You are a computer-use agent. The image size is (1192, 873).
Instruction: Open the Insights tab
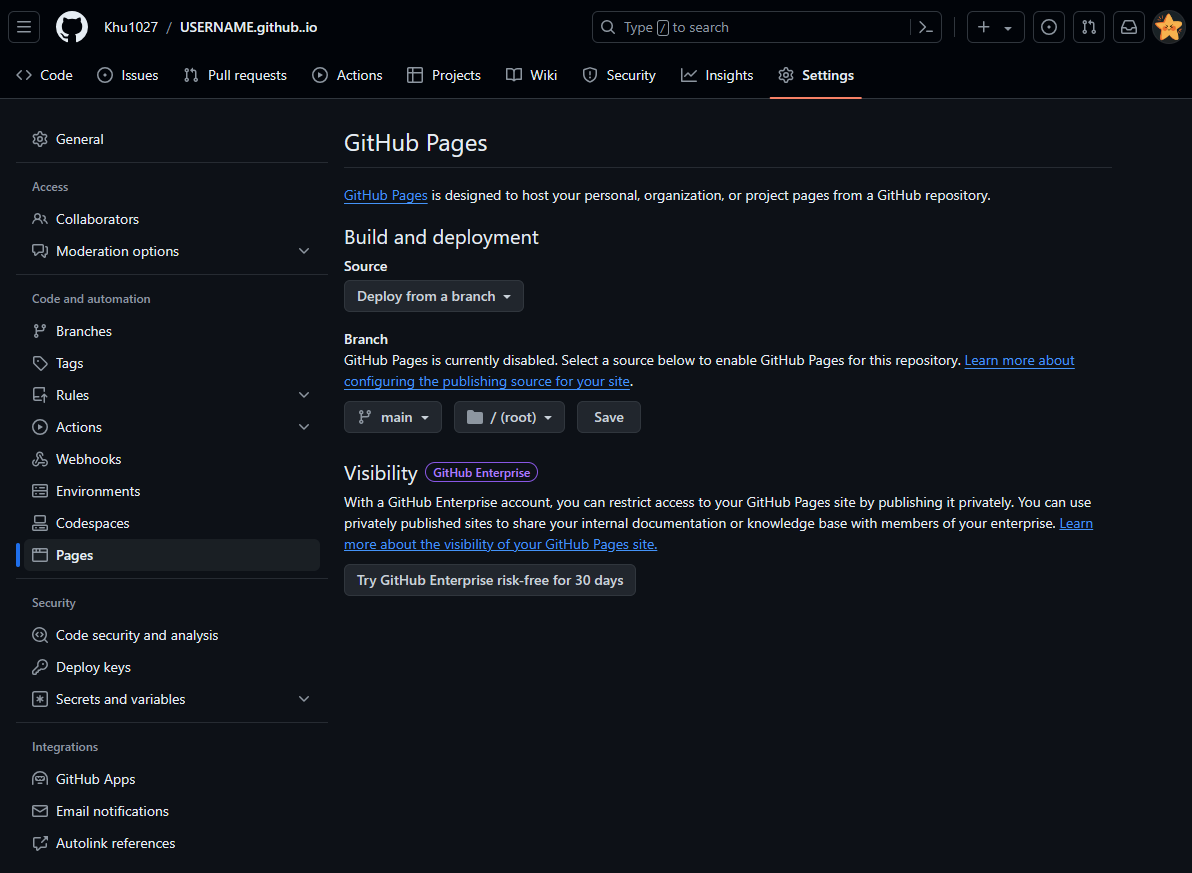coord(717,75)
